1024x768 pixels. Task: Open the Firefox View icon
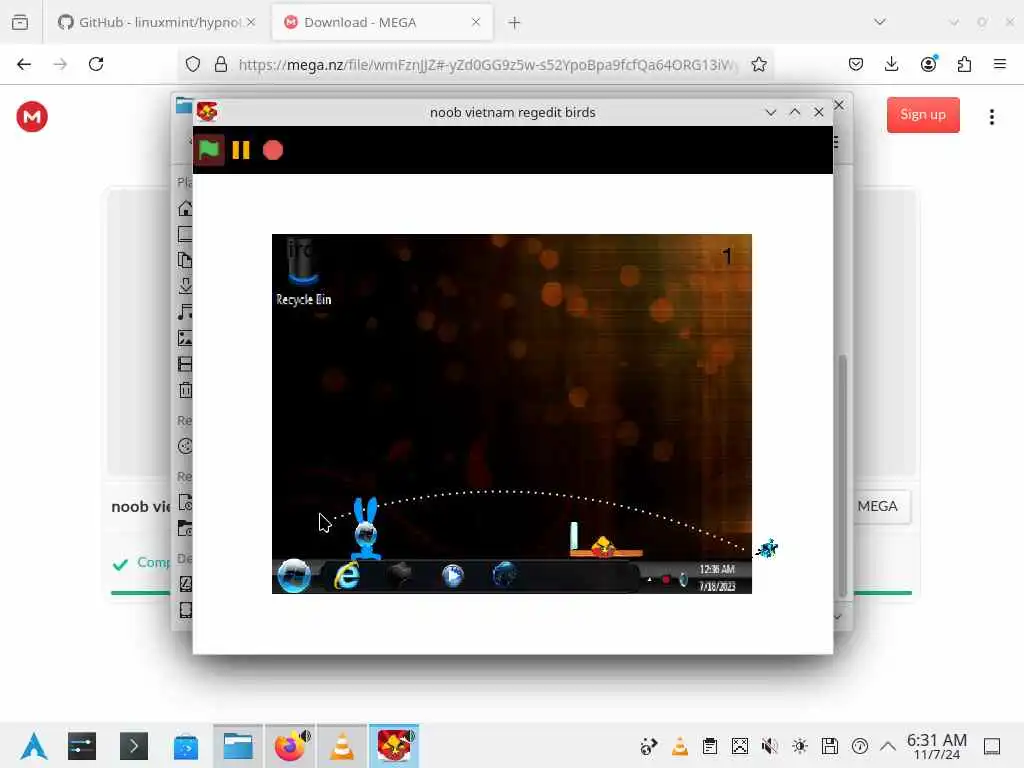pyautogui.click(x=20, y=23)
